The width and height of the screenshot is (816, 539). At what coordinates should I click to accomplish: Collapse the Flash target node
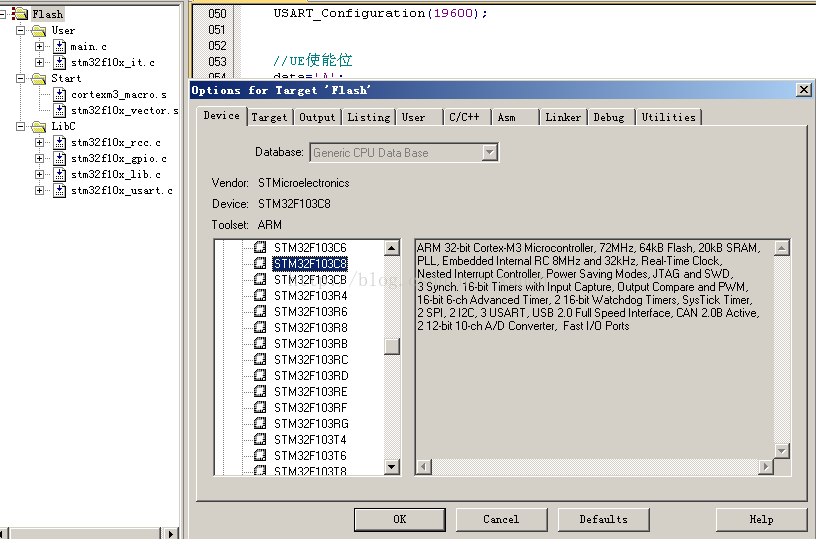(x=2, y=15)
